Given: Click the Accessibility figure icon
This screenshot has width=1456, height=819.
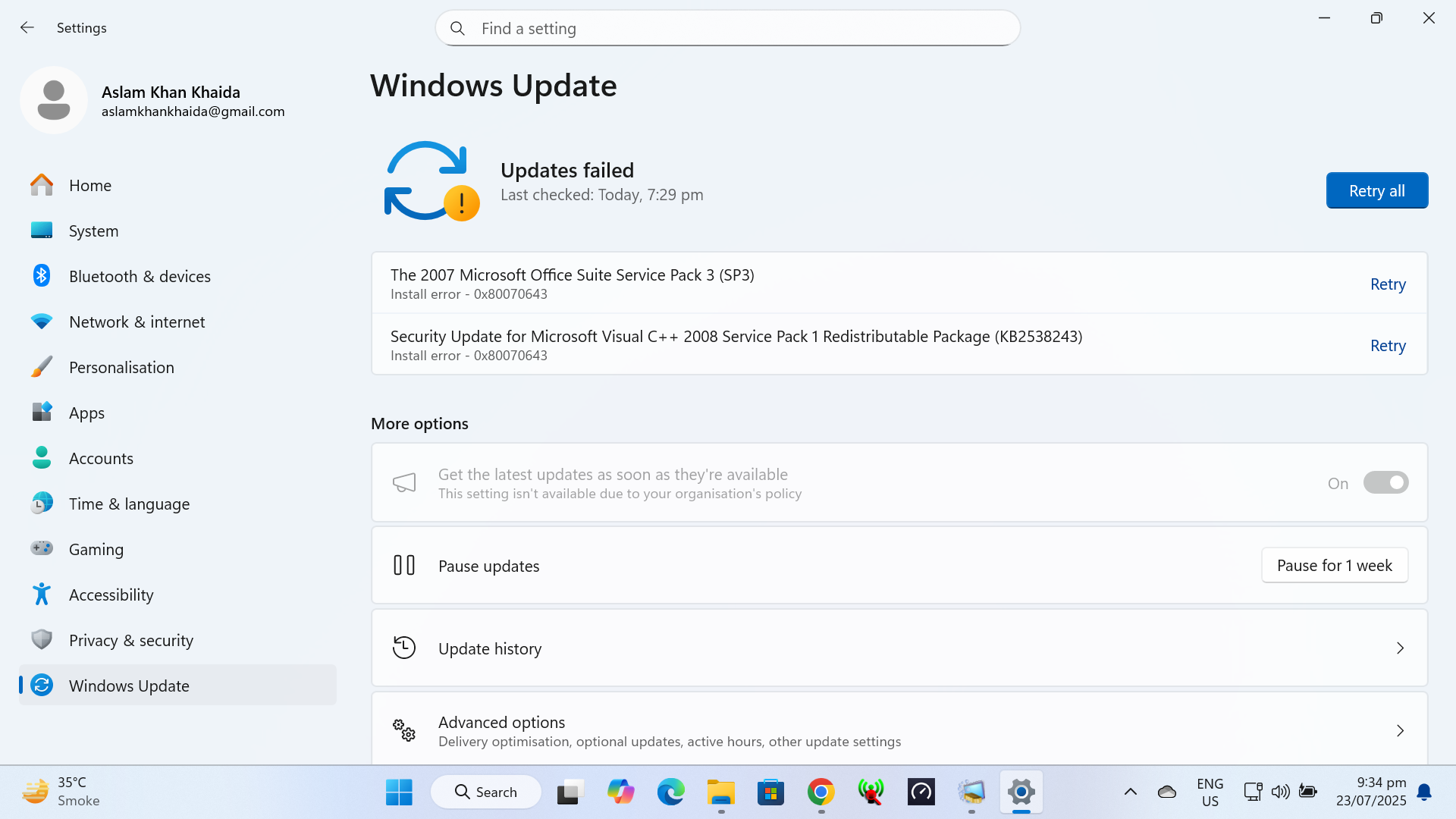Looking at the screenshot, I should [x=42, y=595].
